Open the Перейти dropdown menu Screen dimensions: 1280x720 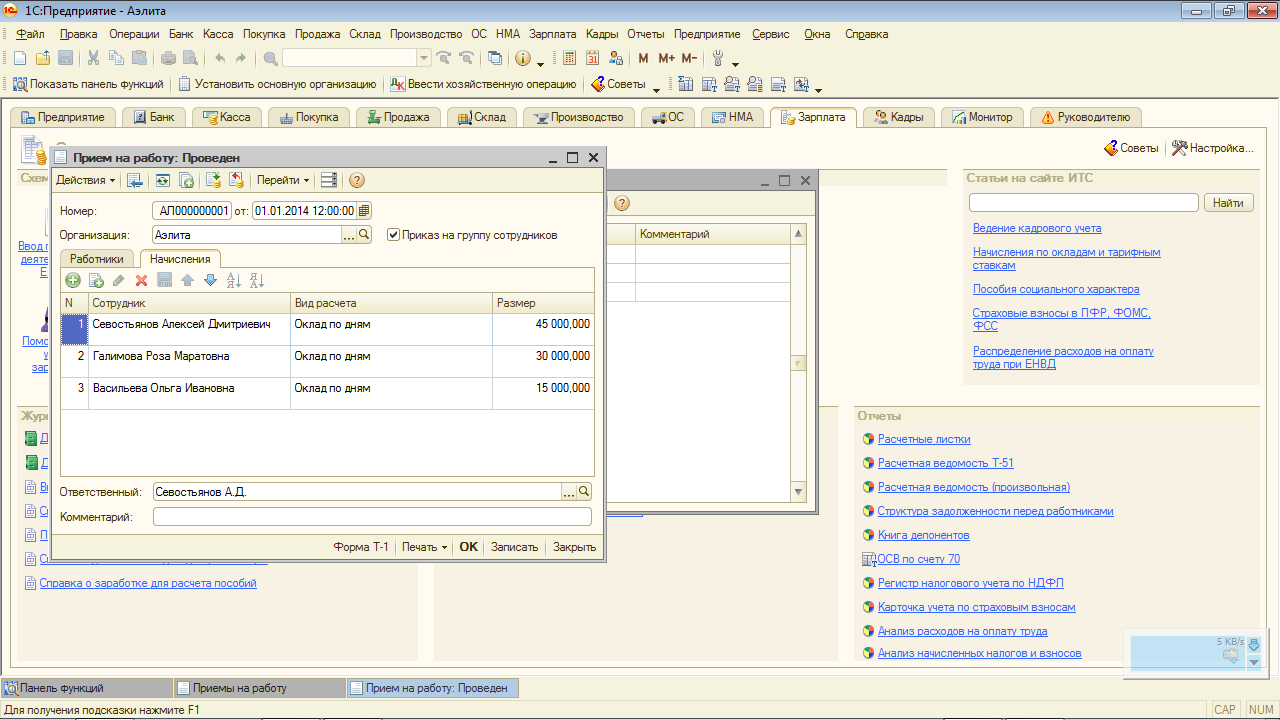(283, 181)
